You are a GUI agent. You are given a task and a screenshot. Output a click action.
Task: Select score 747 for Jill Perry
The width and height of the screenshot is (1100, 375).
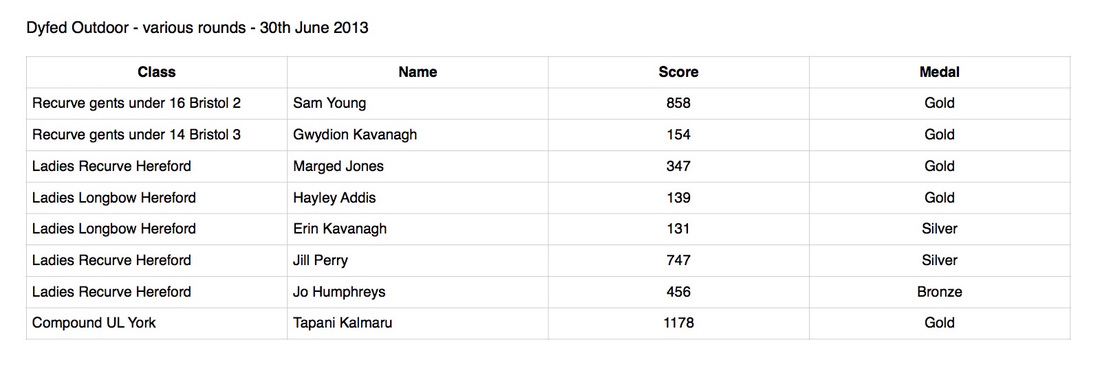[x=678, y=260]
